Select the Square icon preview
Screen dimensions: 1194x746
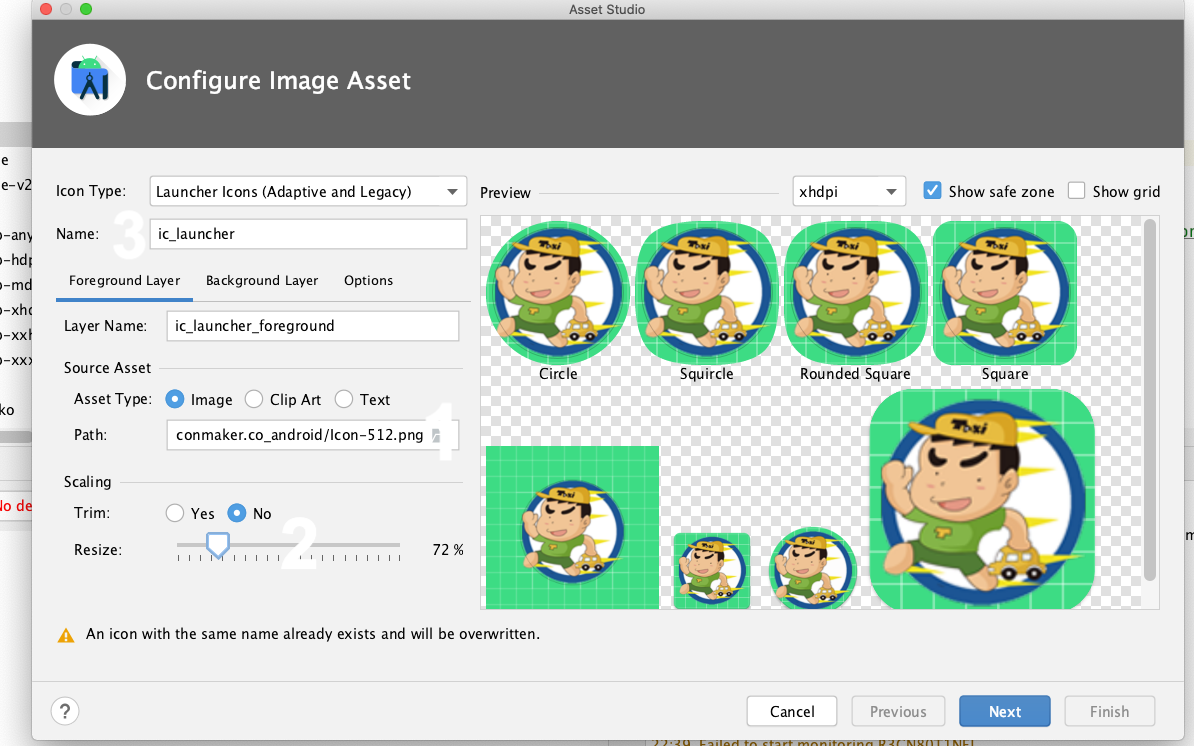point(1004,292)
